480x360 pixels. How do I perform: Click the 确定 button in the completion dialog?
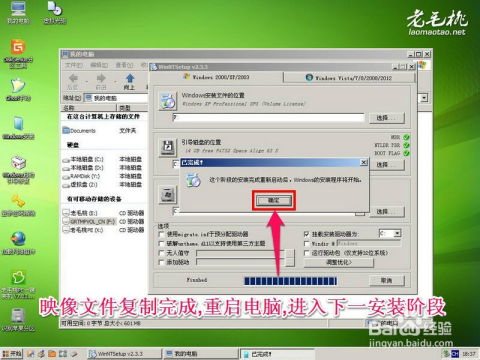[x=274, y=200]
